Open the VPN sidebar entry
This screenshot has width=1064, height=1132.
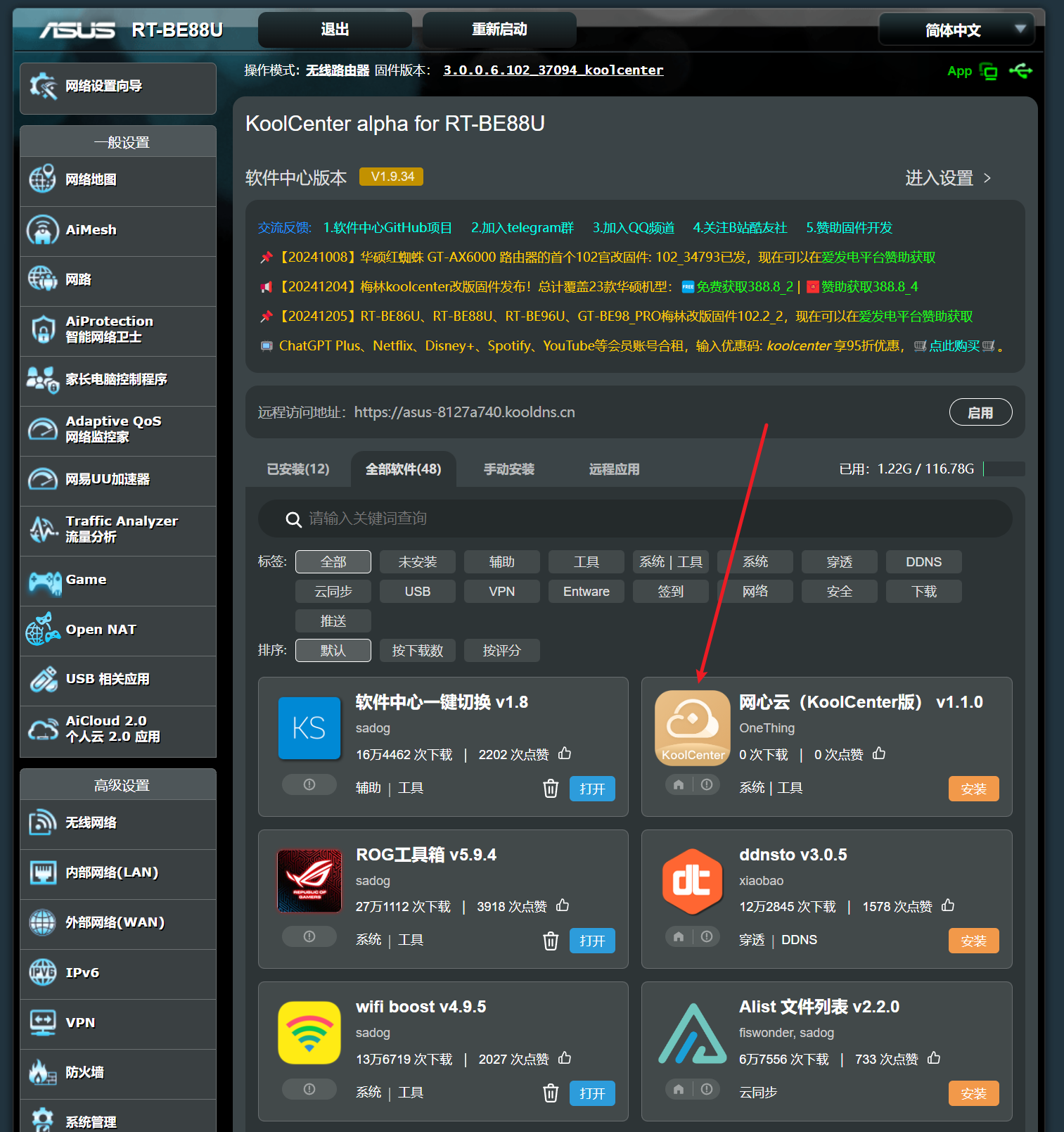[x=118, y=1023]
